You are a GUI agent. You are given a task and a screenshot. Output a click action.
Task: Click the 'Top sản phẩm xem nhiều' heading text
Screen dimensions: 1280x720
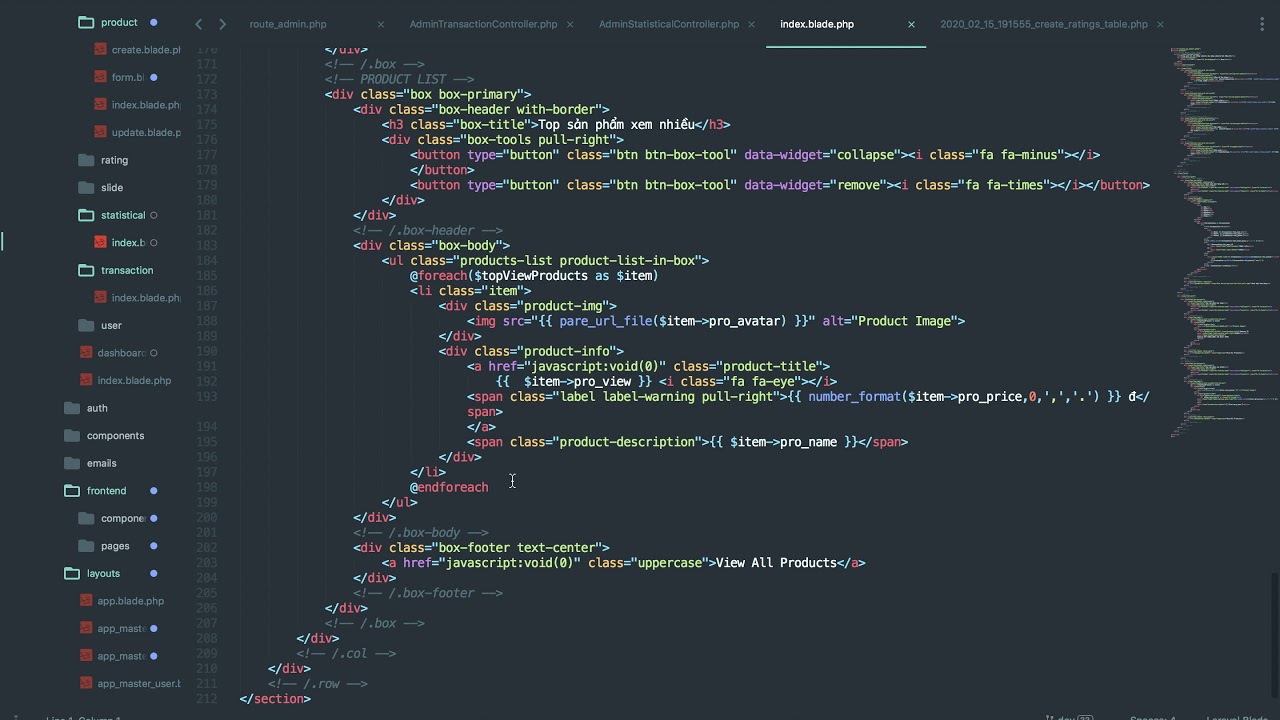point(616,124)
